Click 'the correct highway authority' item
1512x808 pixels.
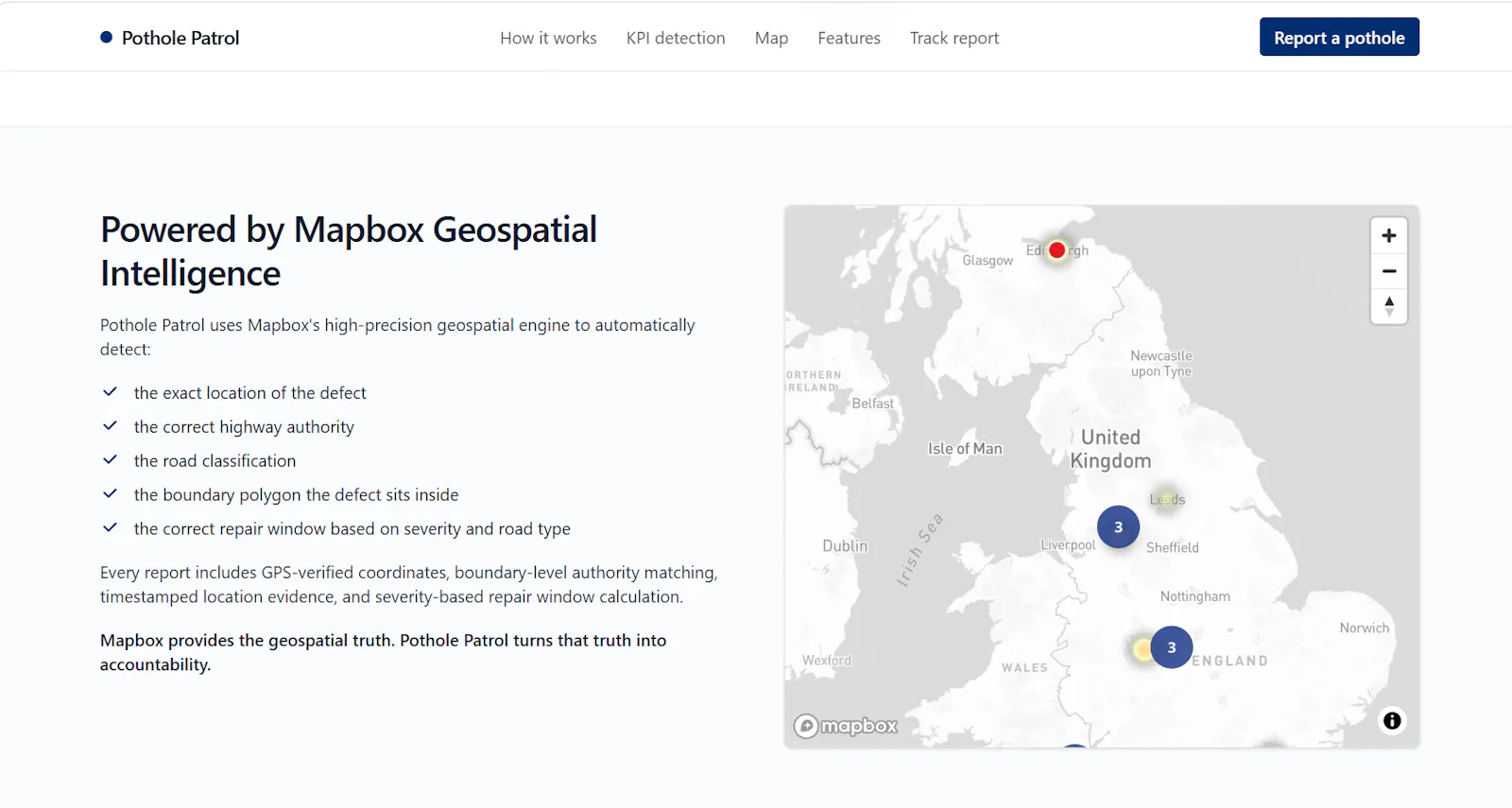pyautogui.click(x=244, y=426)
